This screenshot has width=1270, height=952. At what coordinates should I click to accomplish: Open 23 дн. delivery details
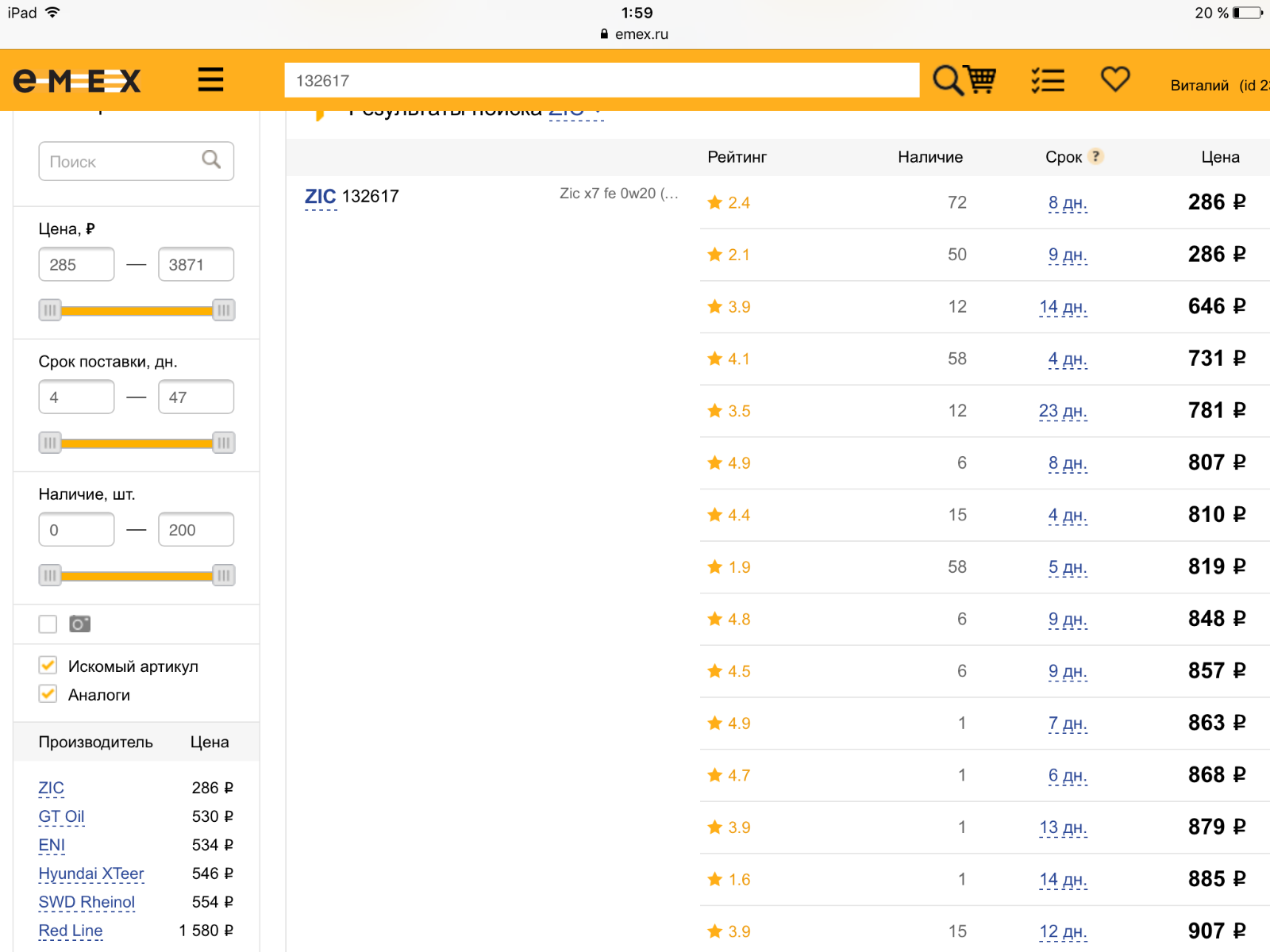pyautogui.click(x=1063, y=411)
